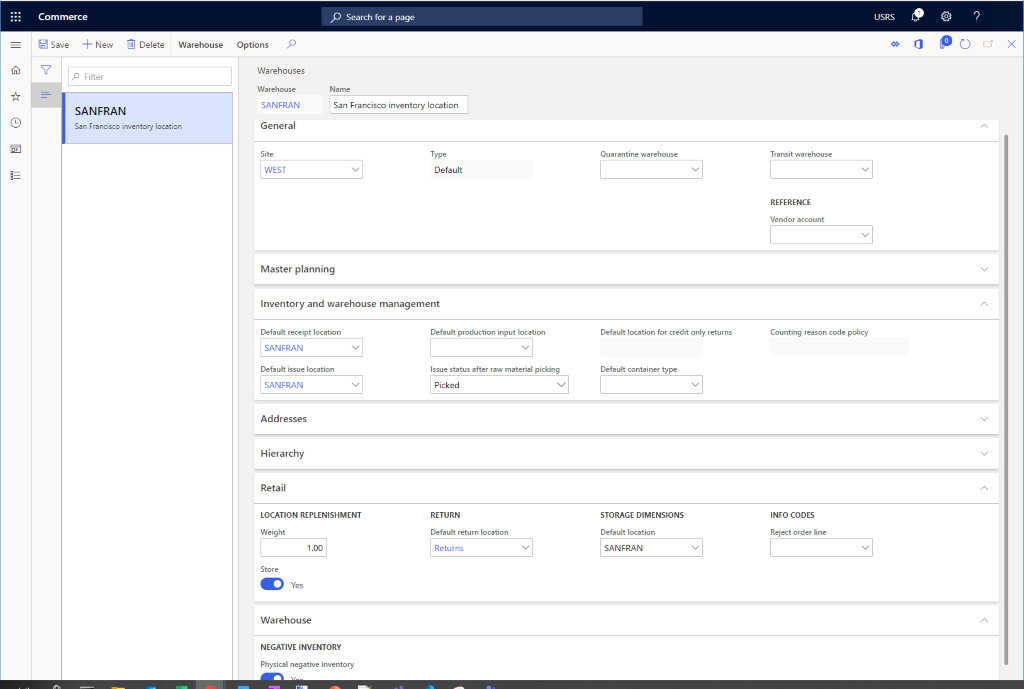The height and width of the screenshot is (689, 1024).
Task: Open the Modules list icon
Action: coord(15,175)
